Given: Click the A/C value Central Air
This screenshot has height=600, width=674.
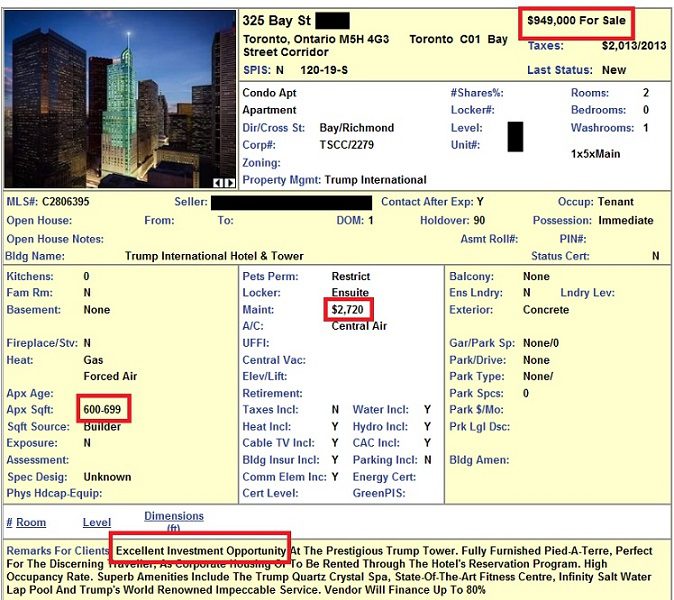Looking at the screenshot, I should point(359,326).
